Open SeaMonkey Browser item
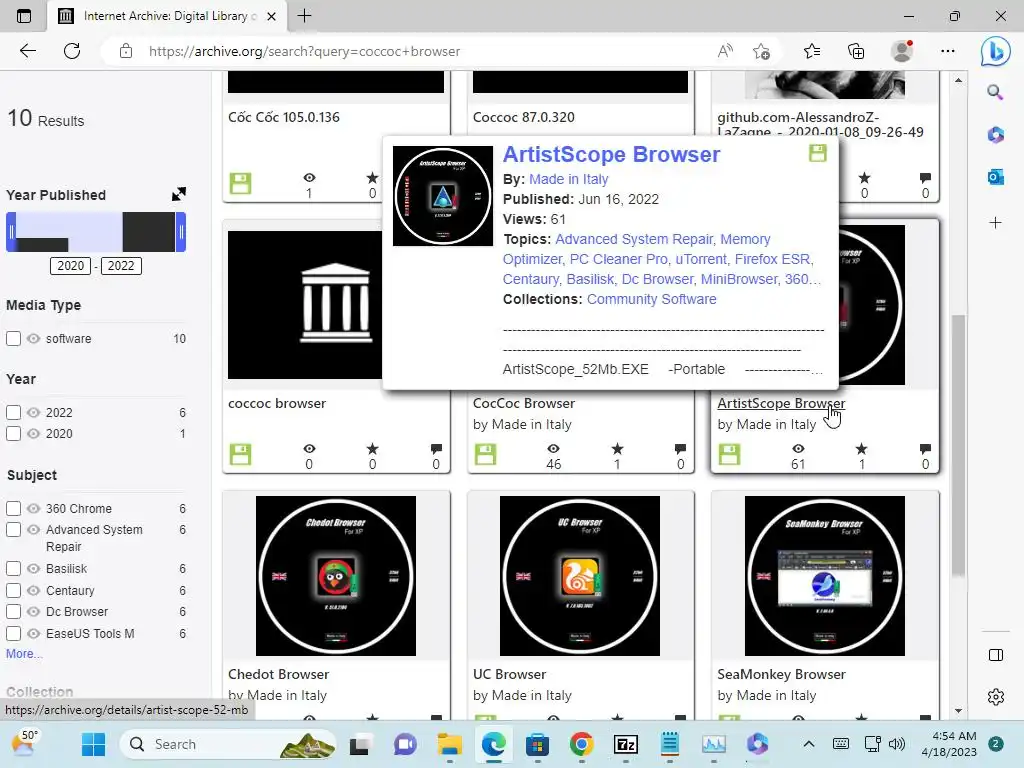 pos(781,674)
